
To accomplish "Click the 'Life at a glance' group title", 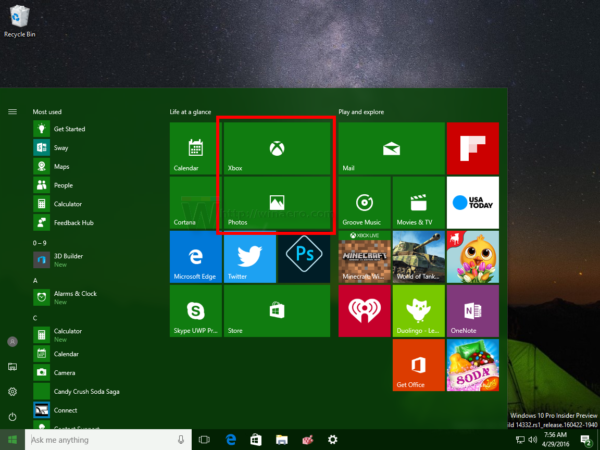I will pyautogui.click(x=190, y=112).
